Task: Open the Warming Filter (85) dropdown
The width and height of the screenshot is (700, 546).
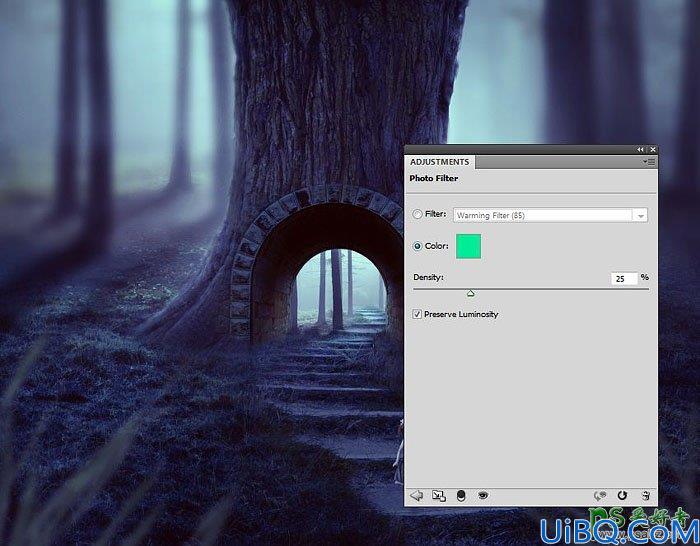Action: (x=550, y=215)
